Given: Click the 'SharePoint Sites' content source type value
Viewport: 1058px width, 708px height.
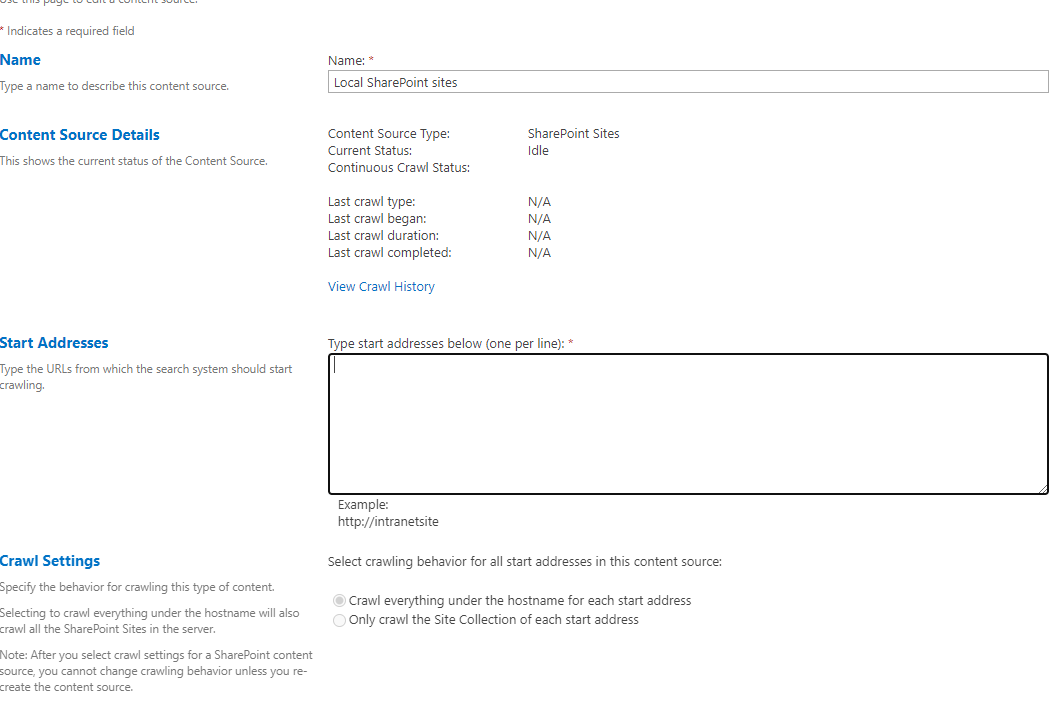Looking at the screenshot, I should (573, 133).
